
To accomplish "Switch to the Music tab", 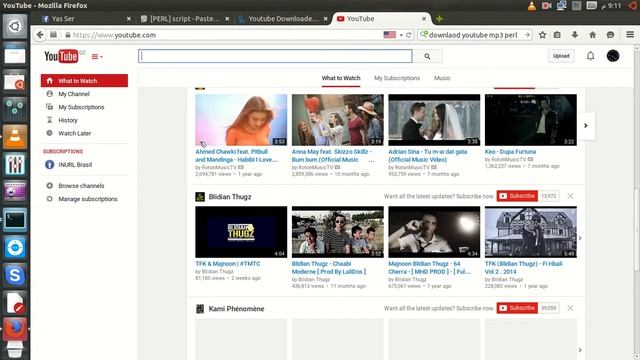I will pos(442,78).
